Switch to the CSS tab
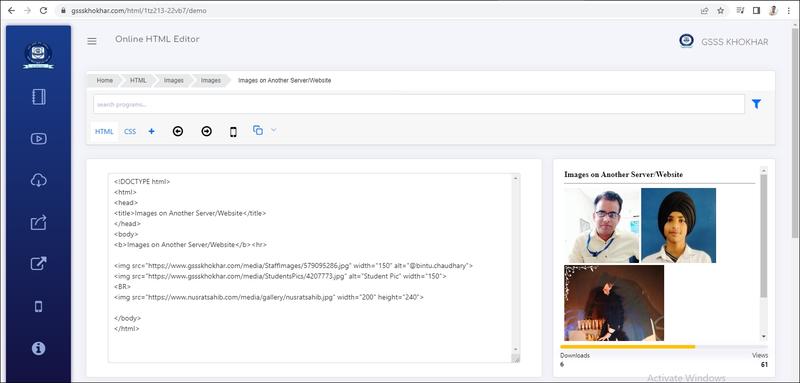This screenshot has width=800, height=383. [130, 132]
